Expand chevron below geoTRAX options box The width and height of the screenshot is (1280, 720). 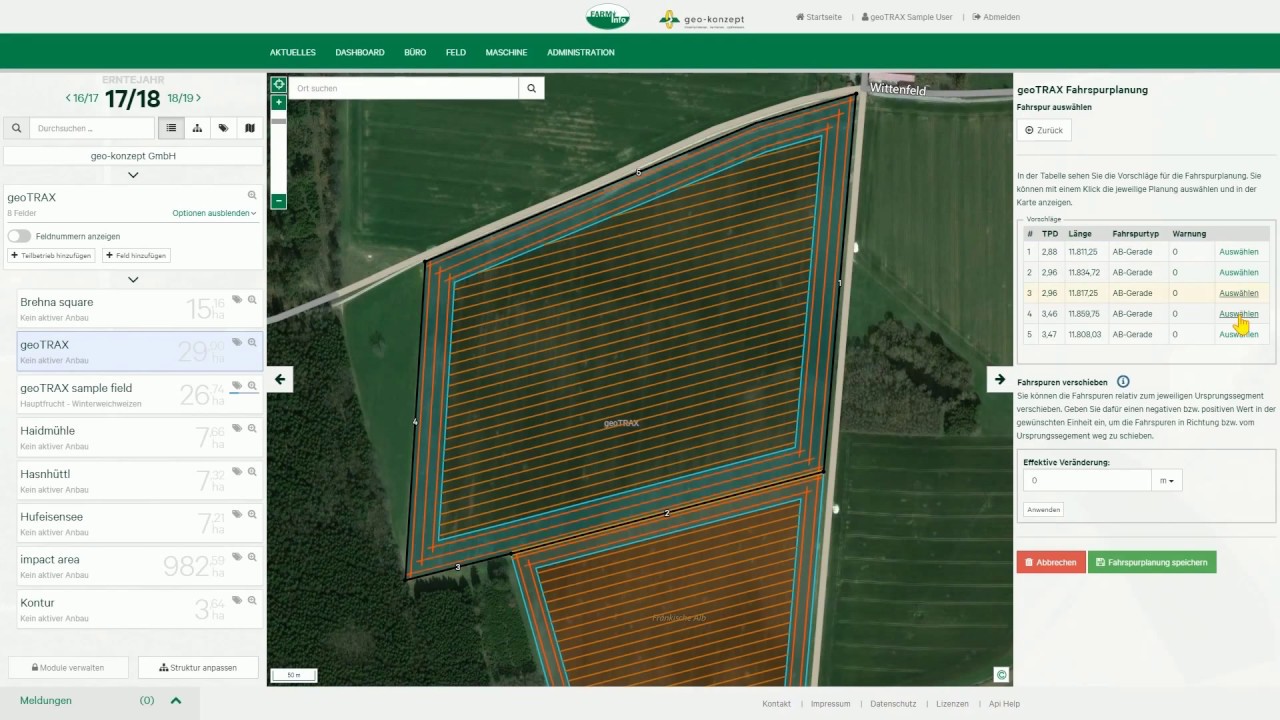[133, 280]
